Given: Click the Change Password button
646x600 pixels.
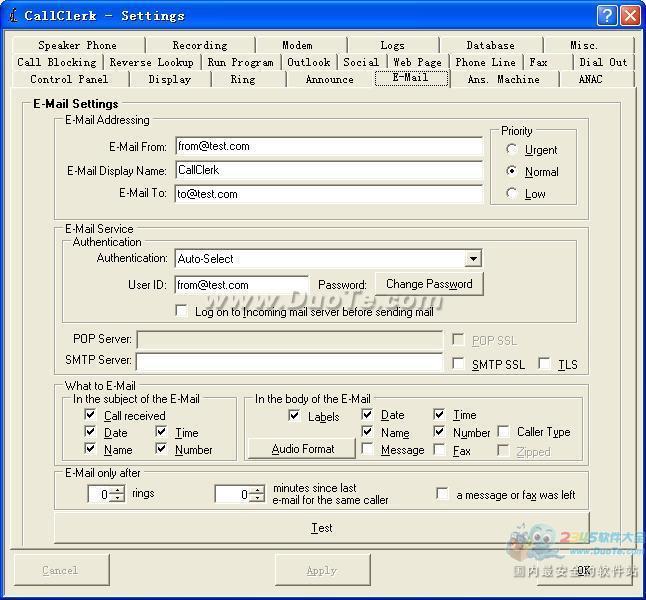Looking at the screenshot, I should (429, 284).
